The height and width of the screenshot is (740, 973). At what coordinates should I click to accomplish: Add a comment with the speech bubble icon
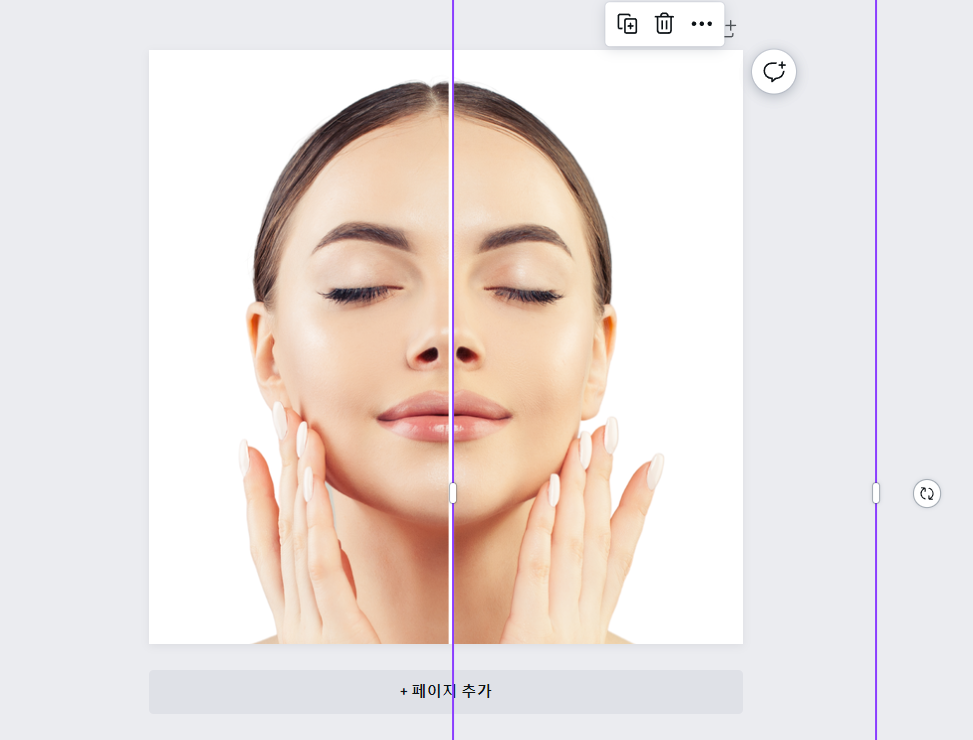[x=774, y=72]
